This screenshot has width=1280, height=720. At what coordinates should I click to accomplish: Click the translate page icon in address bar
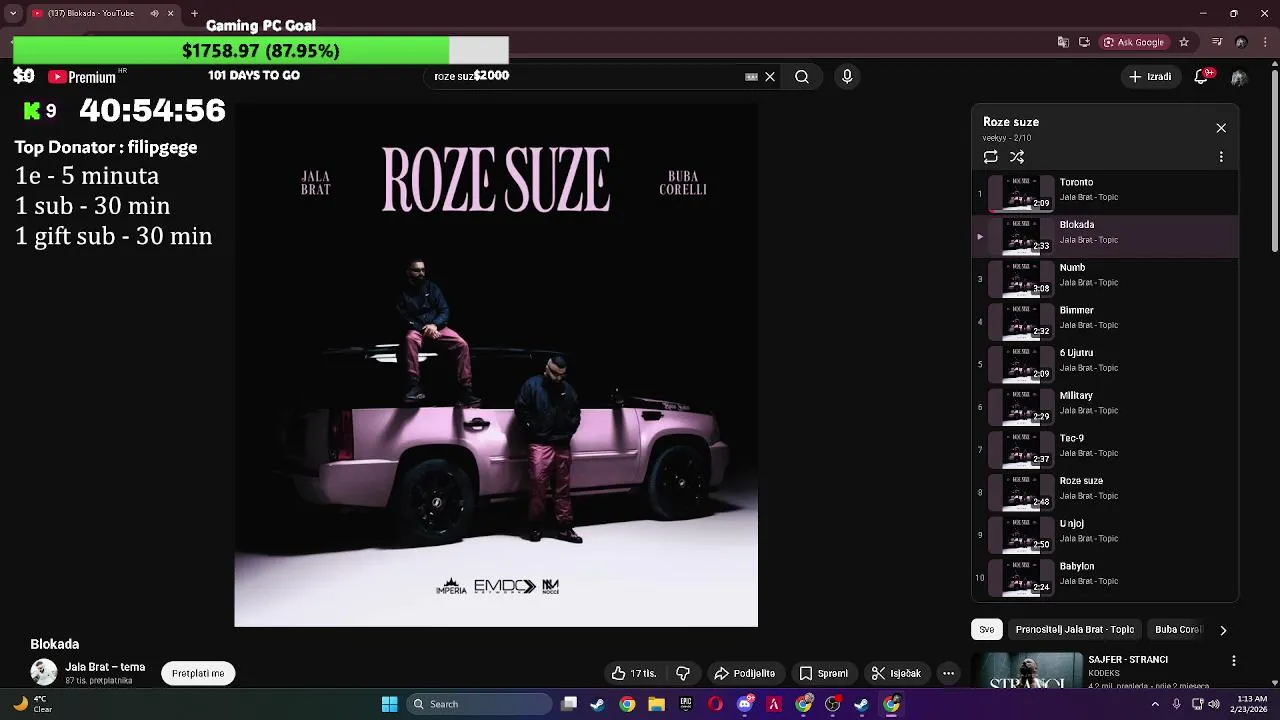tap(1063, 42)
